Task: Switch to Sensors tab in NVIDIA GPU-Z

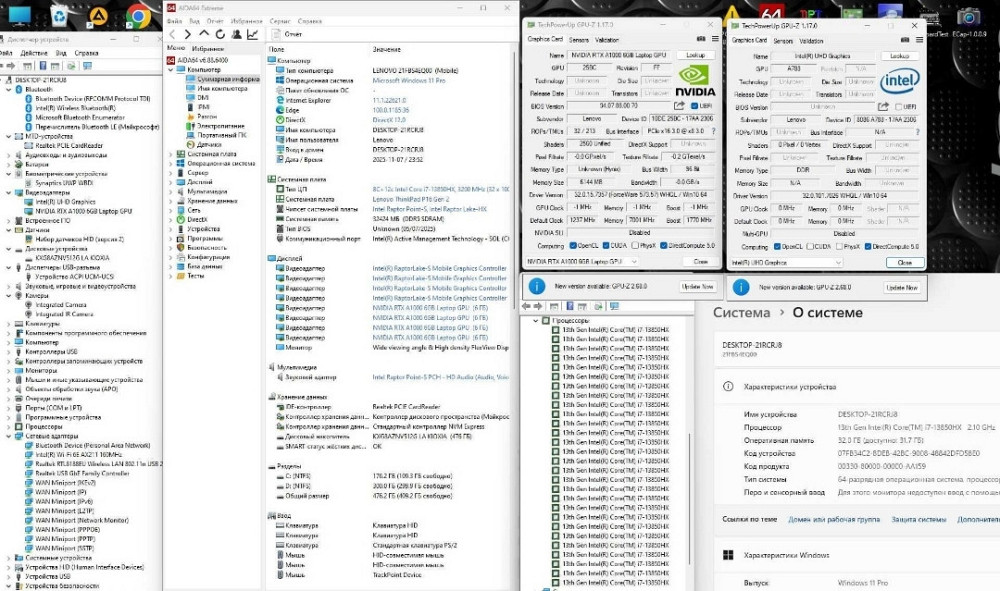Action: [x=579, y=40]
